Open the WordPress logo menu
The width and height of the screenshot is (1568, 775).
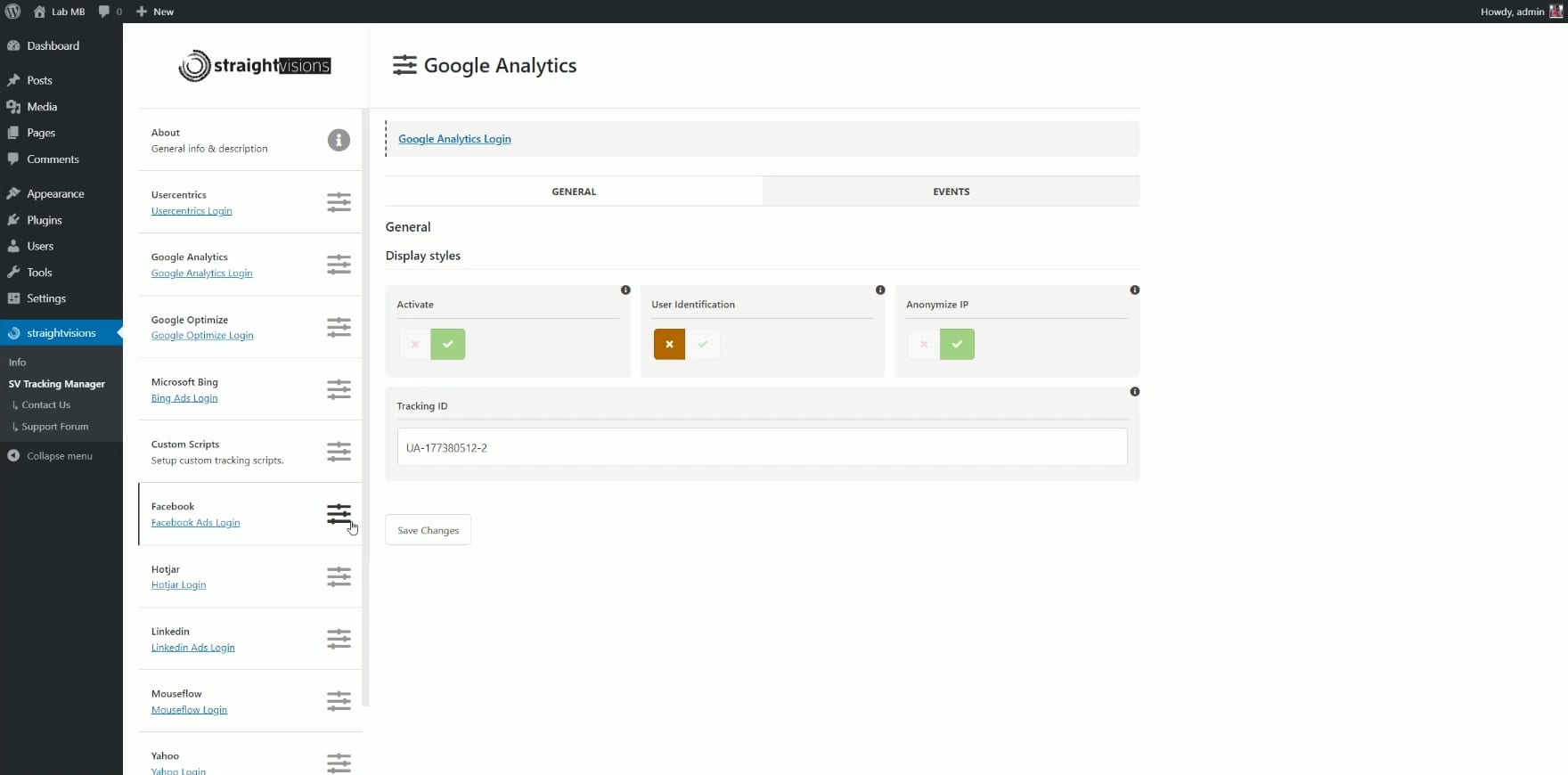point(12,12)
